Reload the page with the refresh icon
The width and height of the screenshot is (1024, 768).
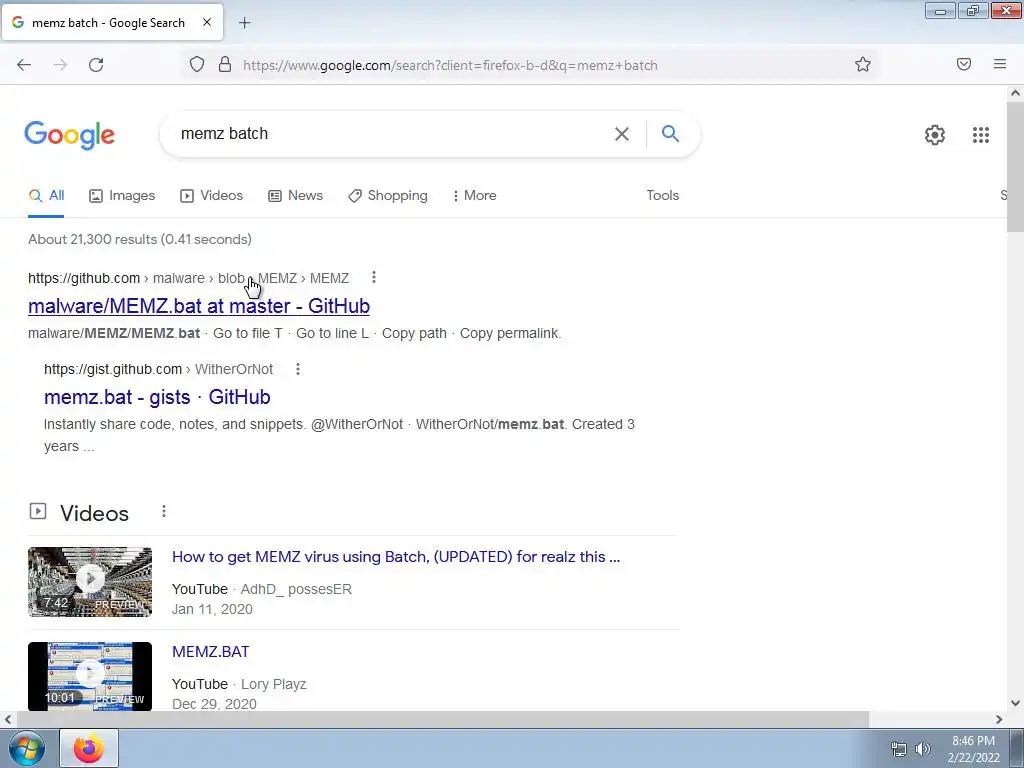pos(96,65)
